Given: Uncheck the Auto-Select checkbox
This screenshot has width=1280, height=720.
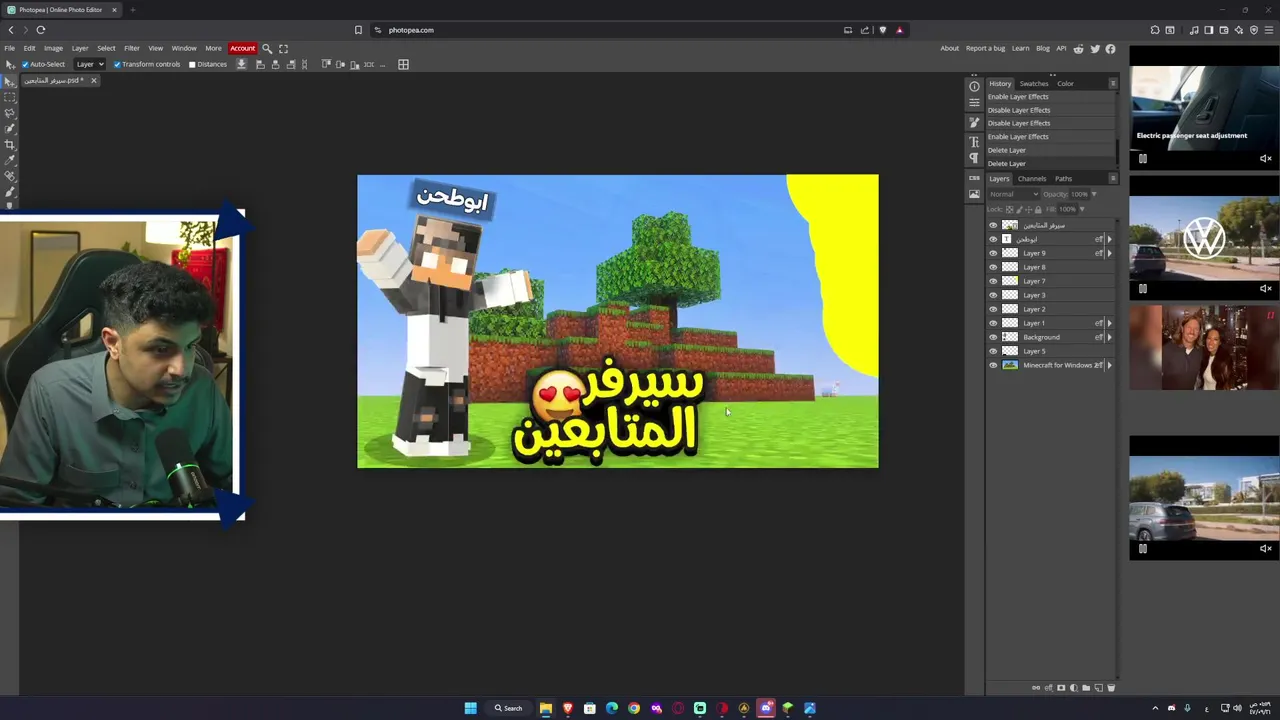Looking at the screenshot, I should click(x=25, y=64).
